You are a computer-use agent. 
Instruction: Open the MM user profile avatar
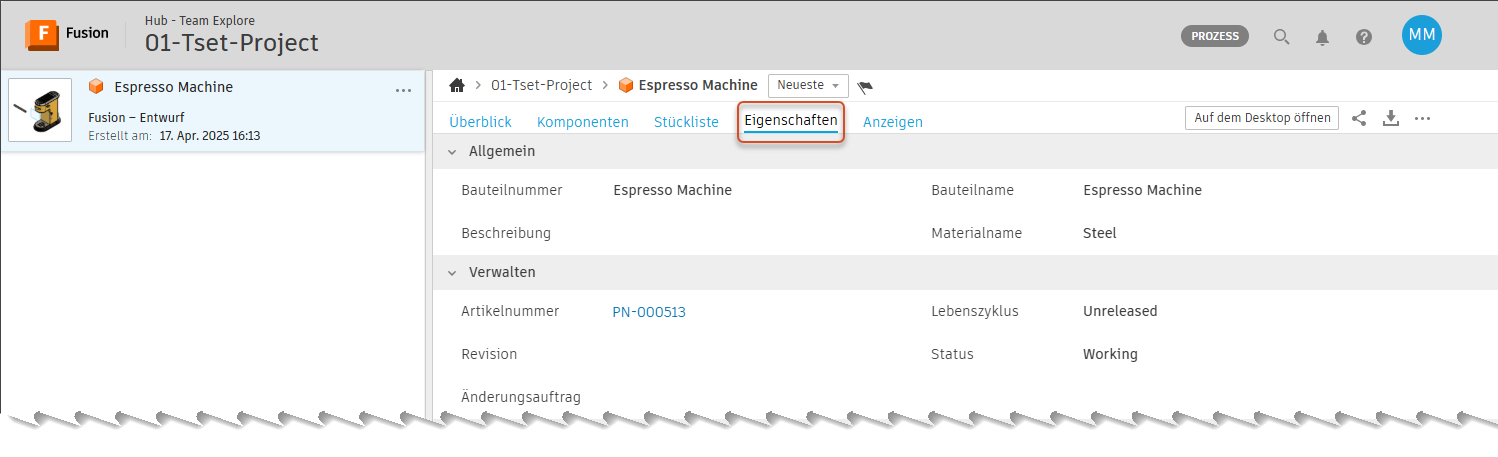point(1421,35)
